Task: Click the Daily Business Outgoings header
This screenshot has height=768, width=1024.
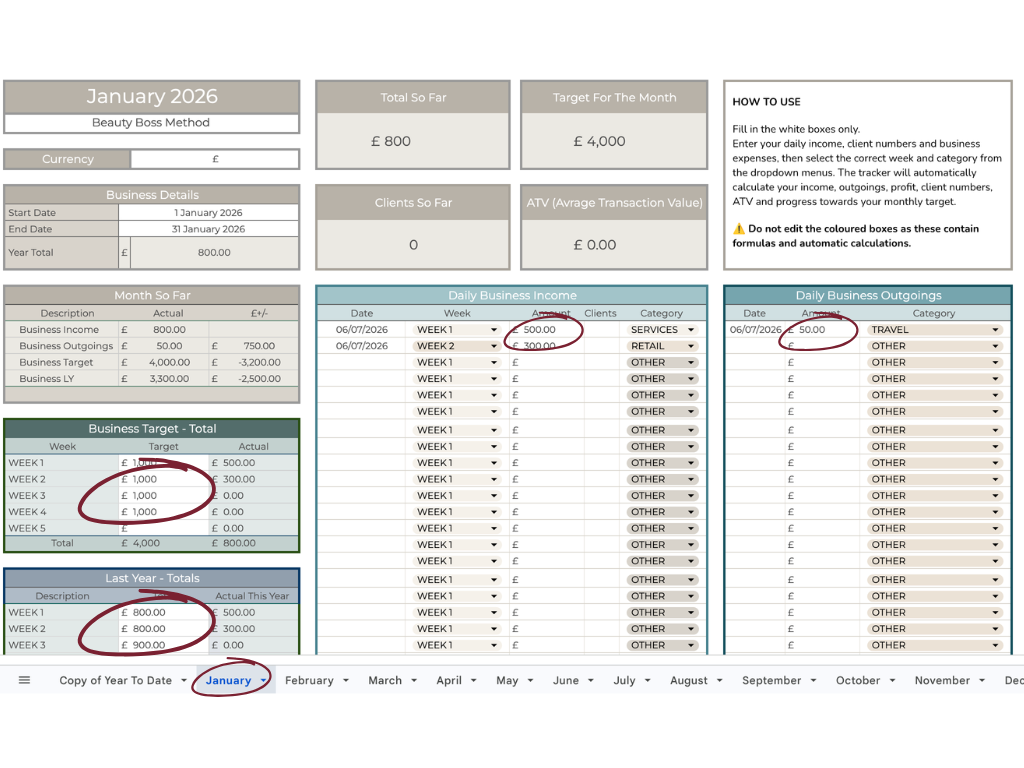Action: (868, 295)
